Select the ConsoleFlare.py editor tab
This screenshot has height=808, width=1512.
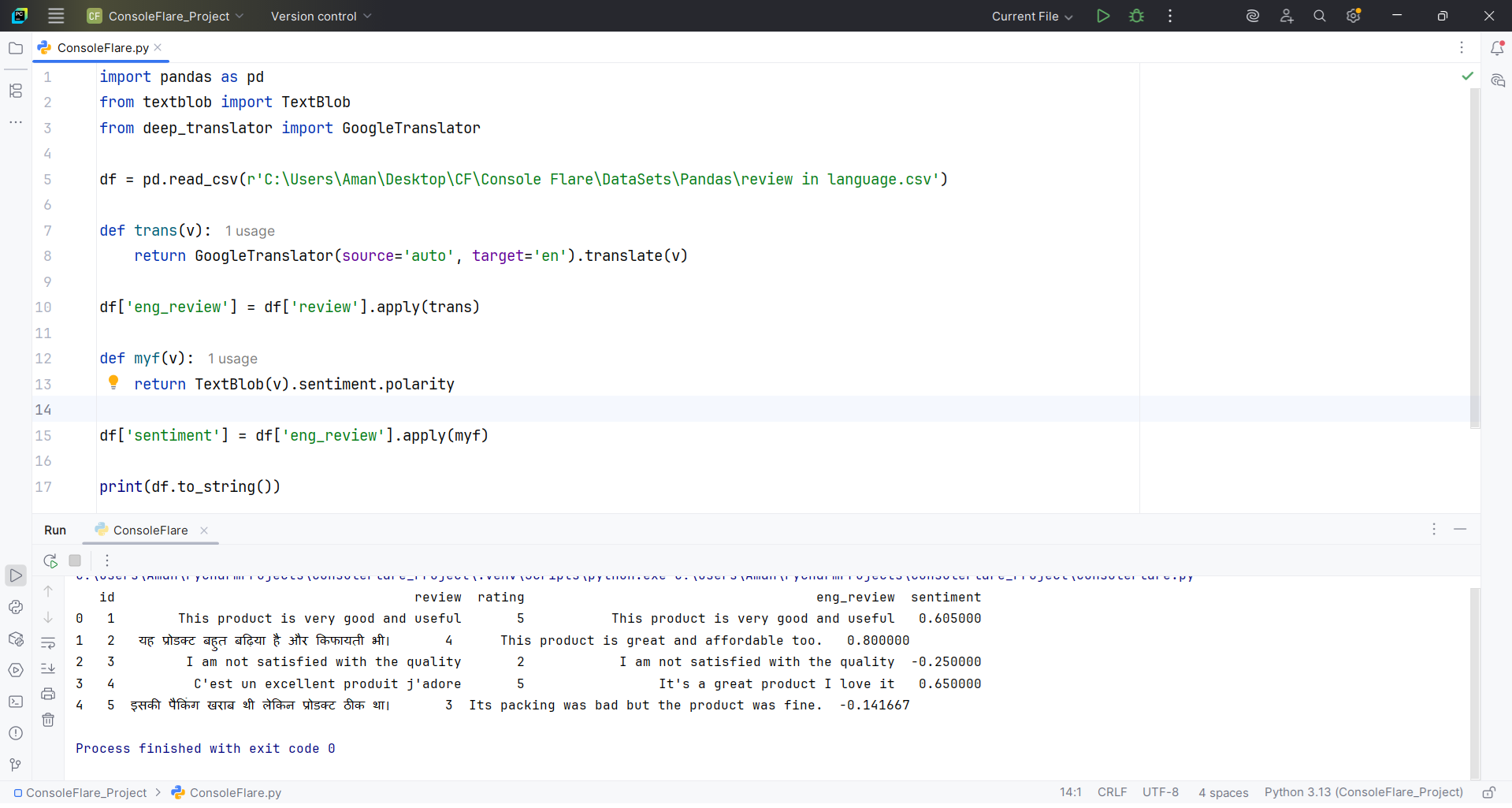point(102,48)
